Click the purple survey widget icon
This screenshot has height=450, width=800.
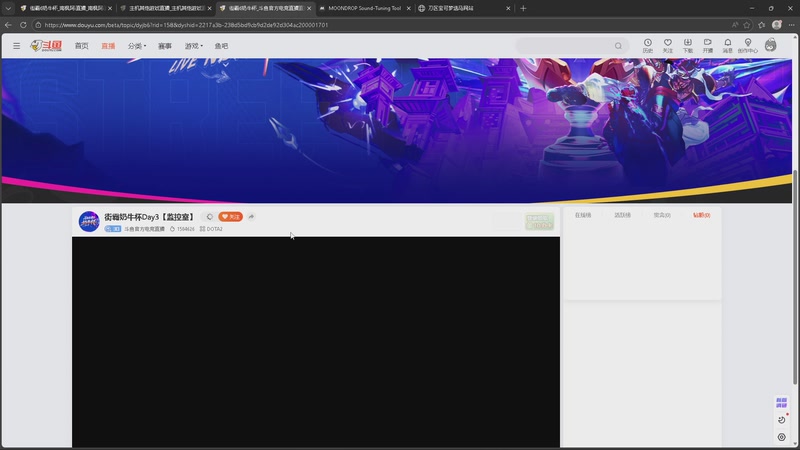click(781, 403)
